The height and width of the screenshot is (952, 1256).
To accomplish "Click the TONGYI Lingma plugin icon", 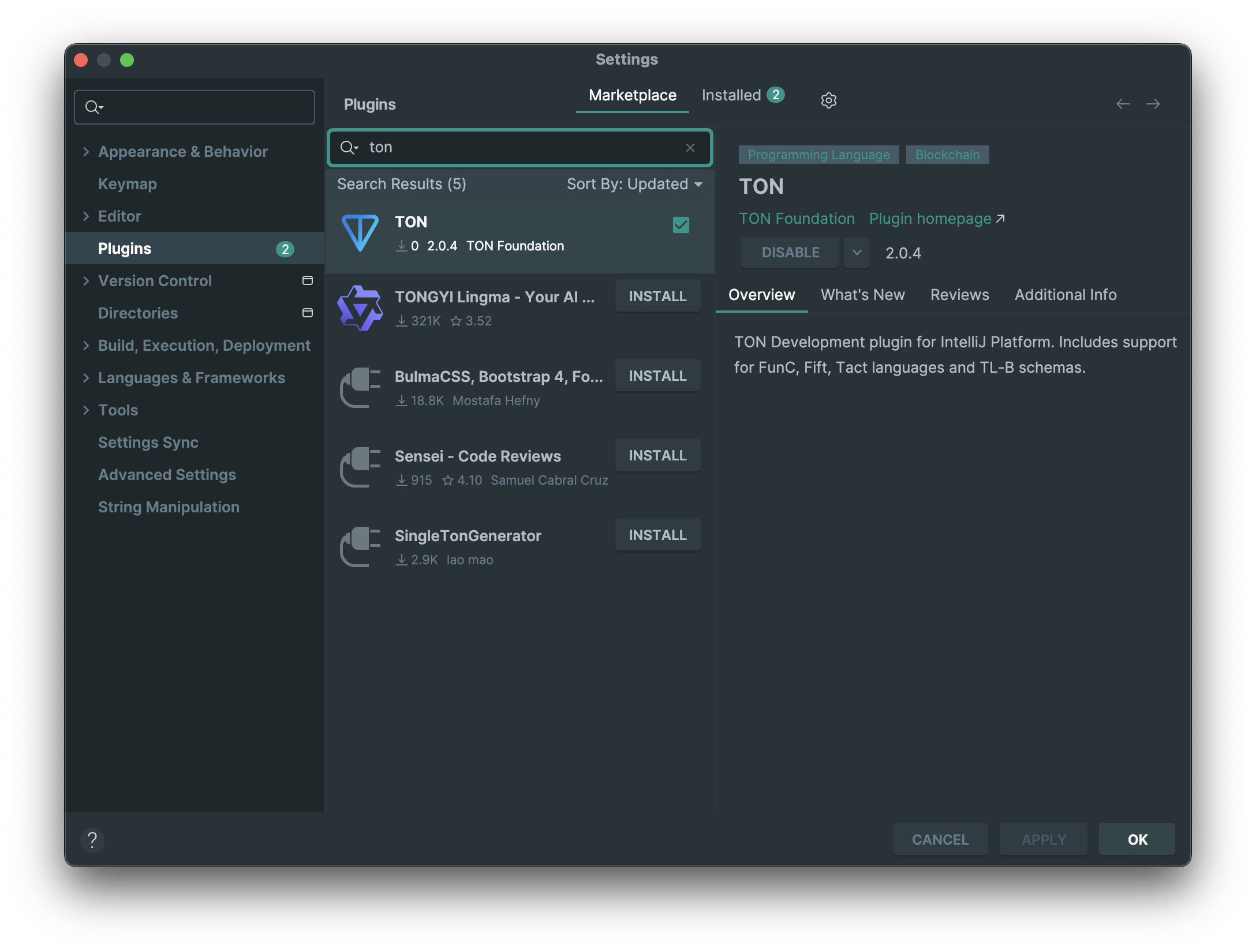I will [361, 307].
